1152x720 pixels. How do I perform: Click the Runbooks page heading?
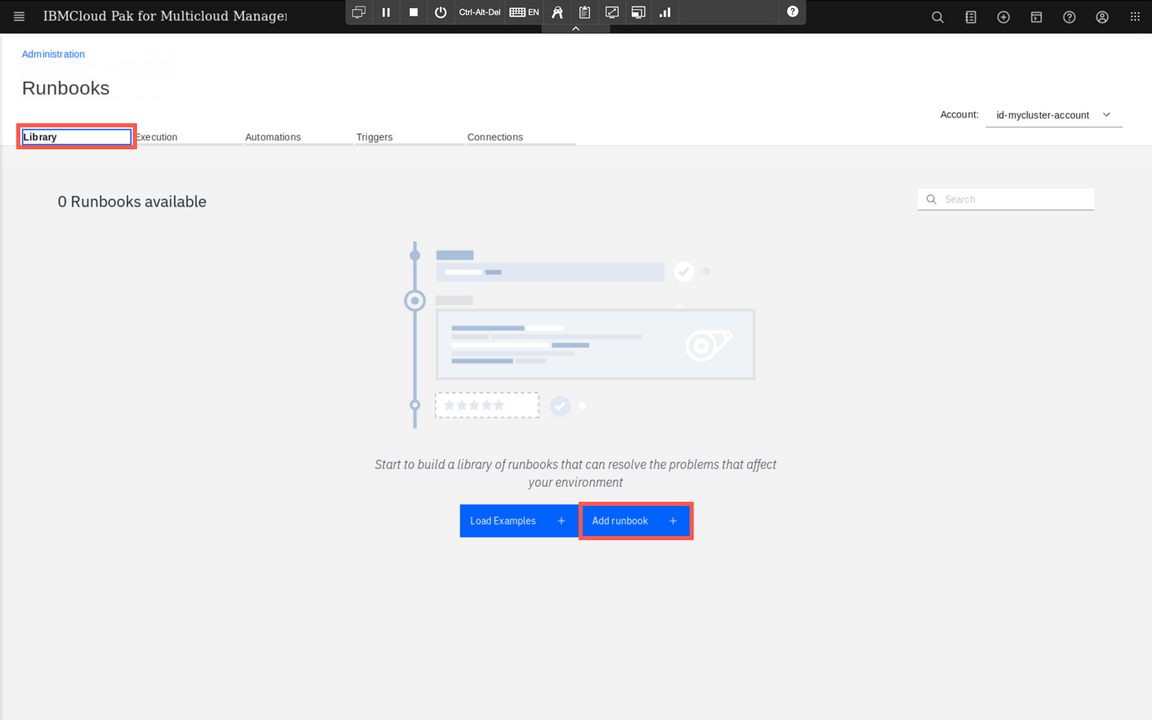click(x=65, y=88)
